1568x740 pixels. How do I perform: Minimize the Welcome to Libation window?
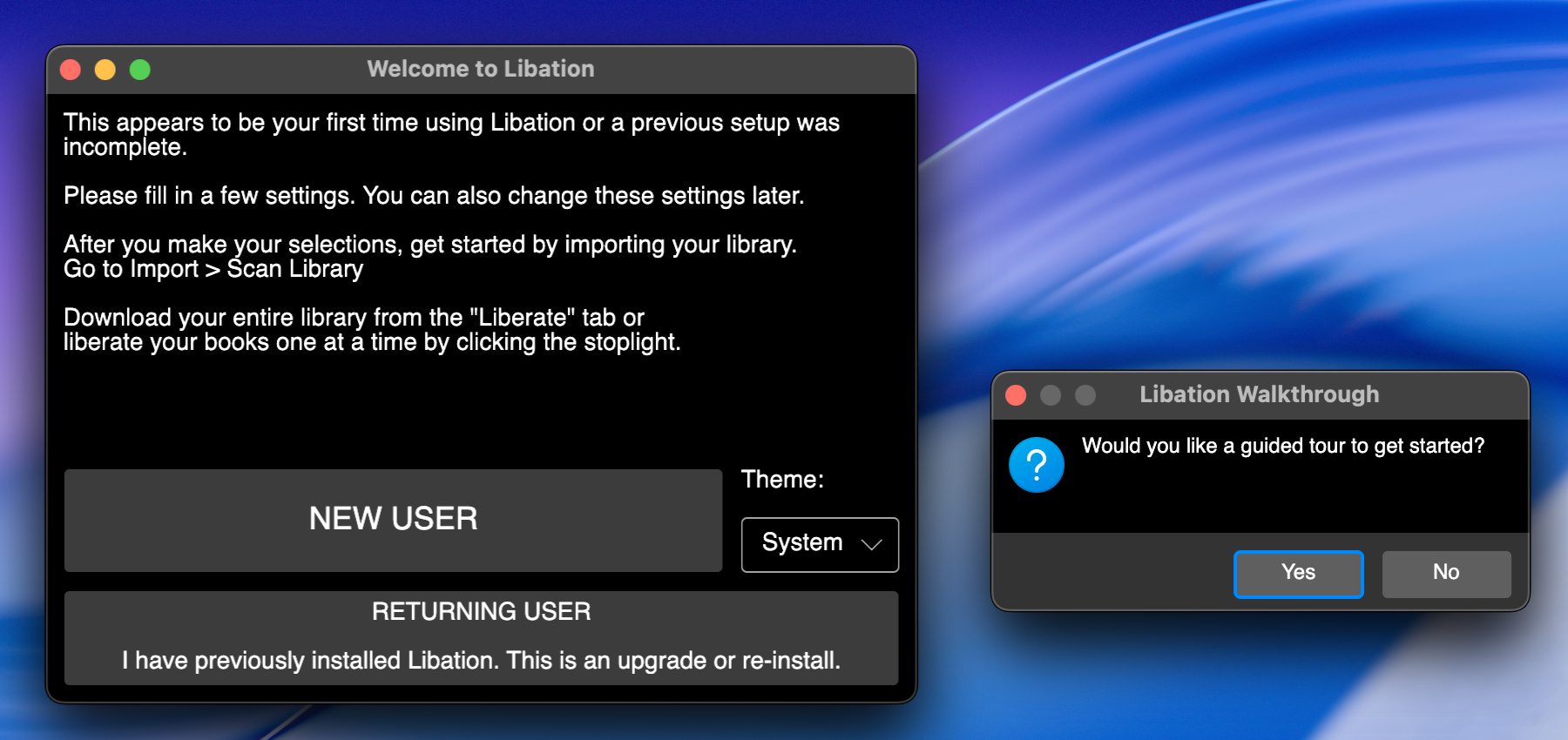click(105, 70)
